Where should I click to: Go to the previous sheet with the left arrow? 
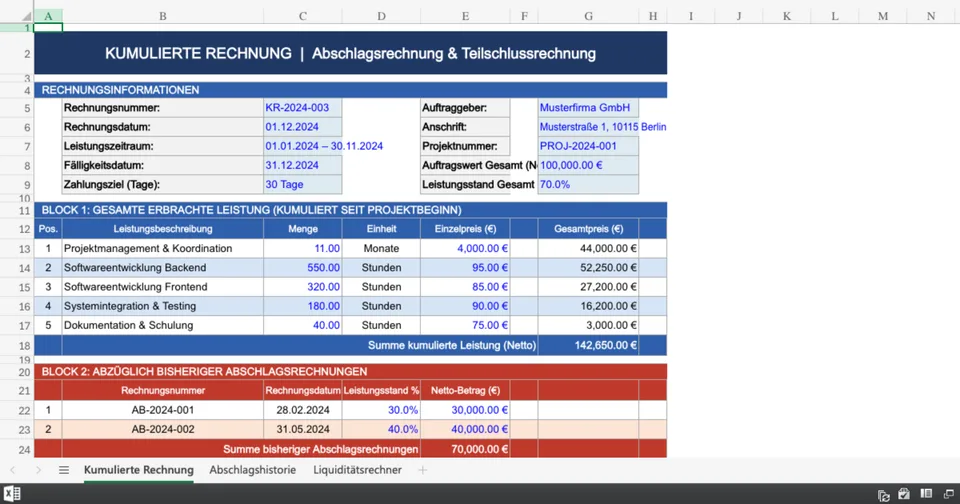13,470
